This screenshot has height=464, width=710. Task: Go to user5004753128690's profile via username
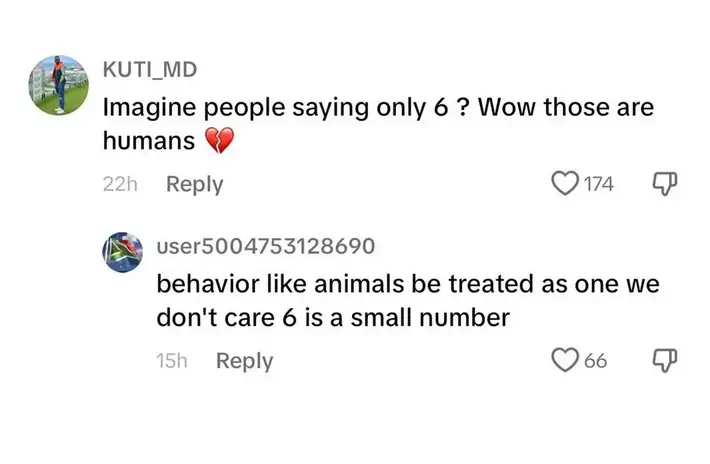pos(265,245)
